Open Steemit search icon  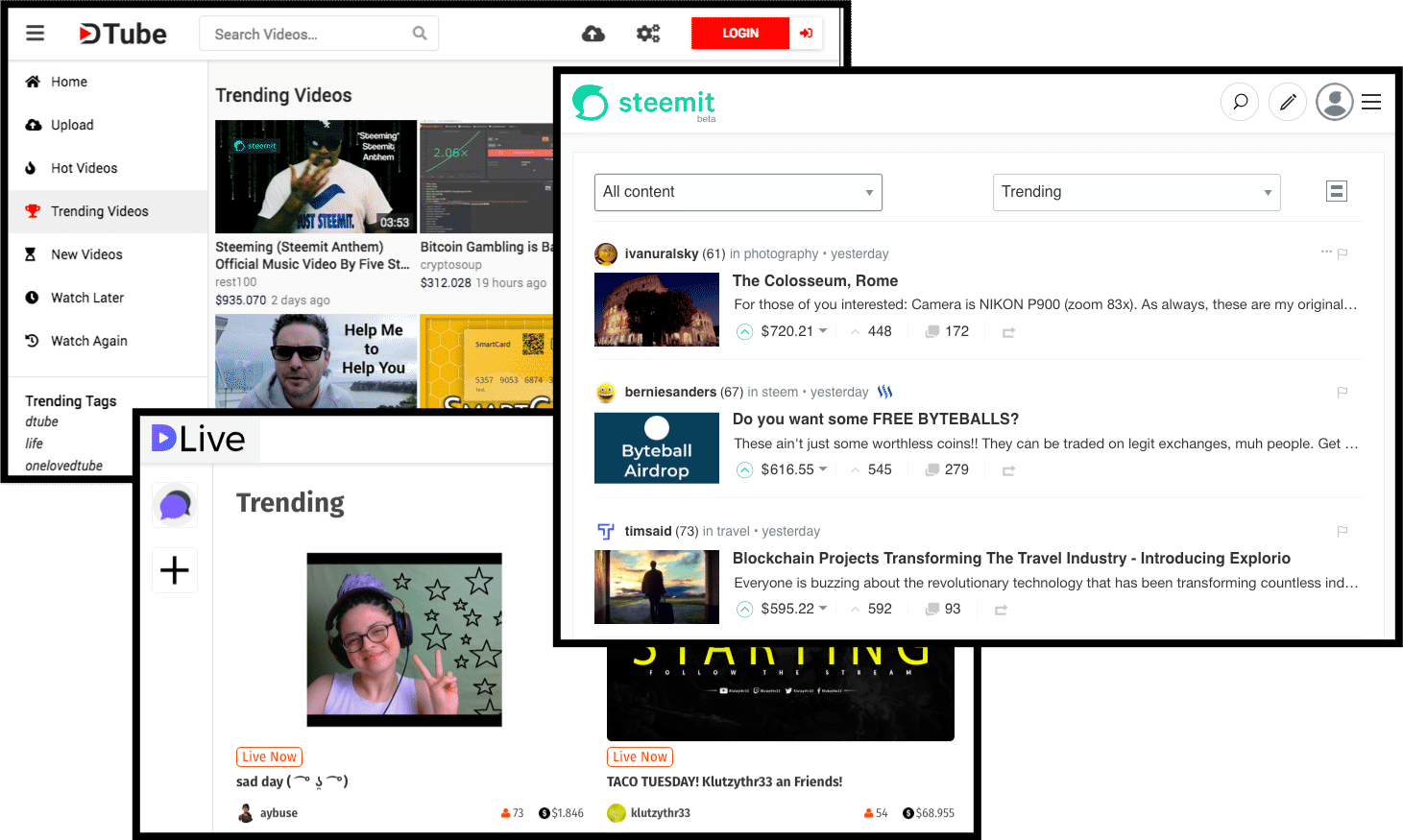(1240, 101)
